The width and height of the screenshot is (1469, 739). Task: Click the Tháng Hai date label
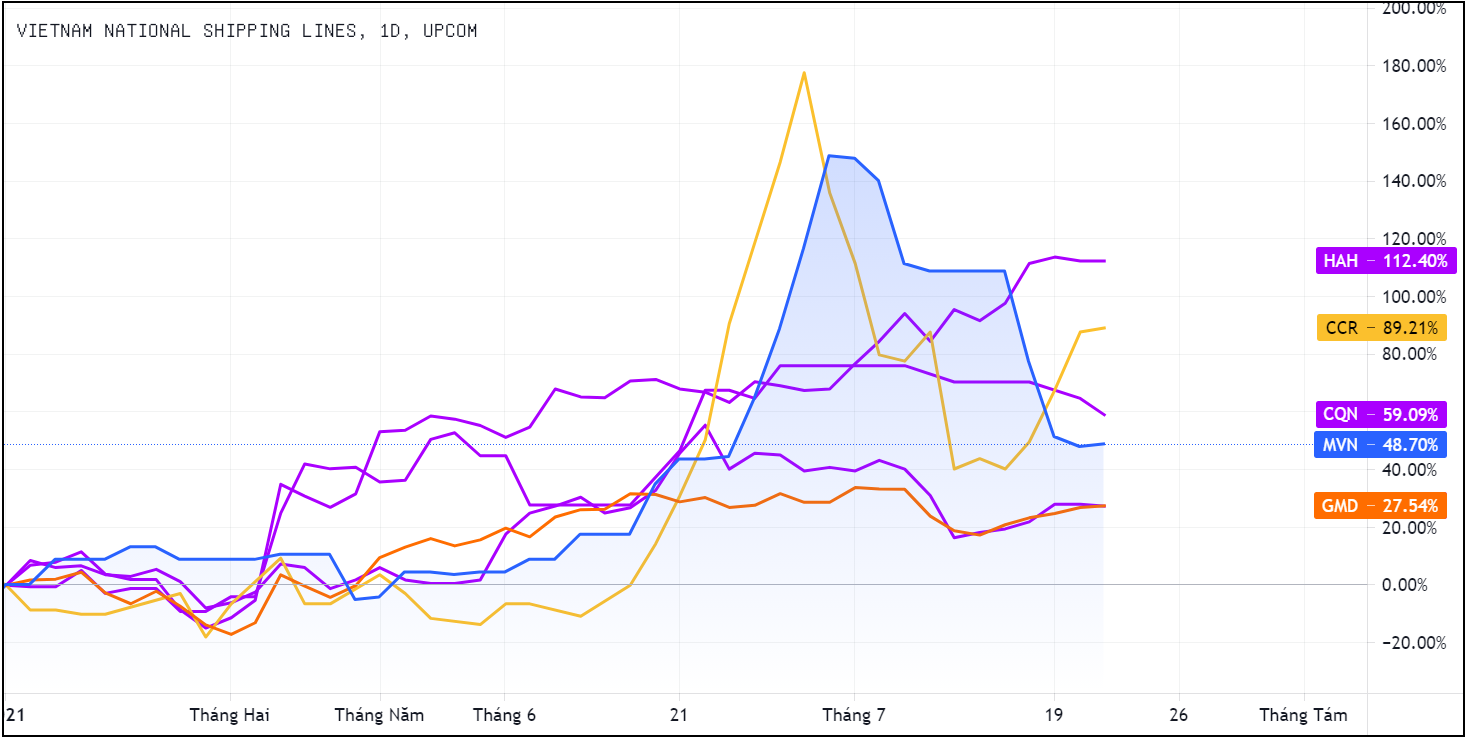230,715
